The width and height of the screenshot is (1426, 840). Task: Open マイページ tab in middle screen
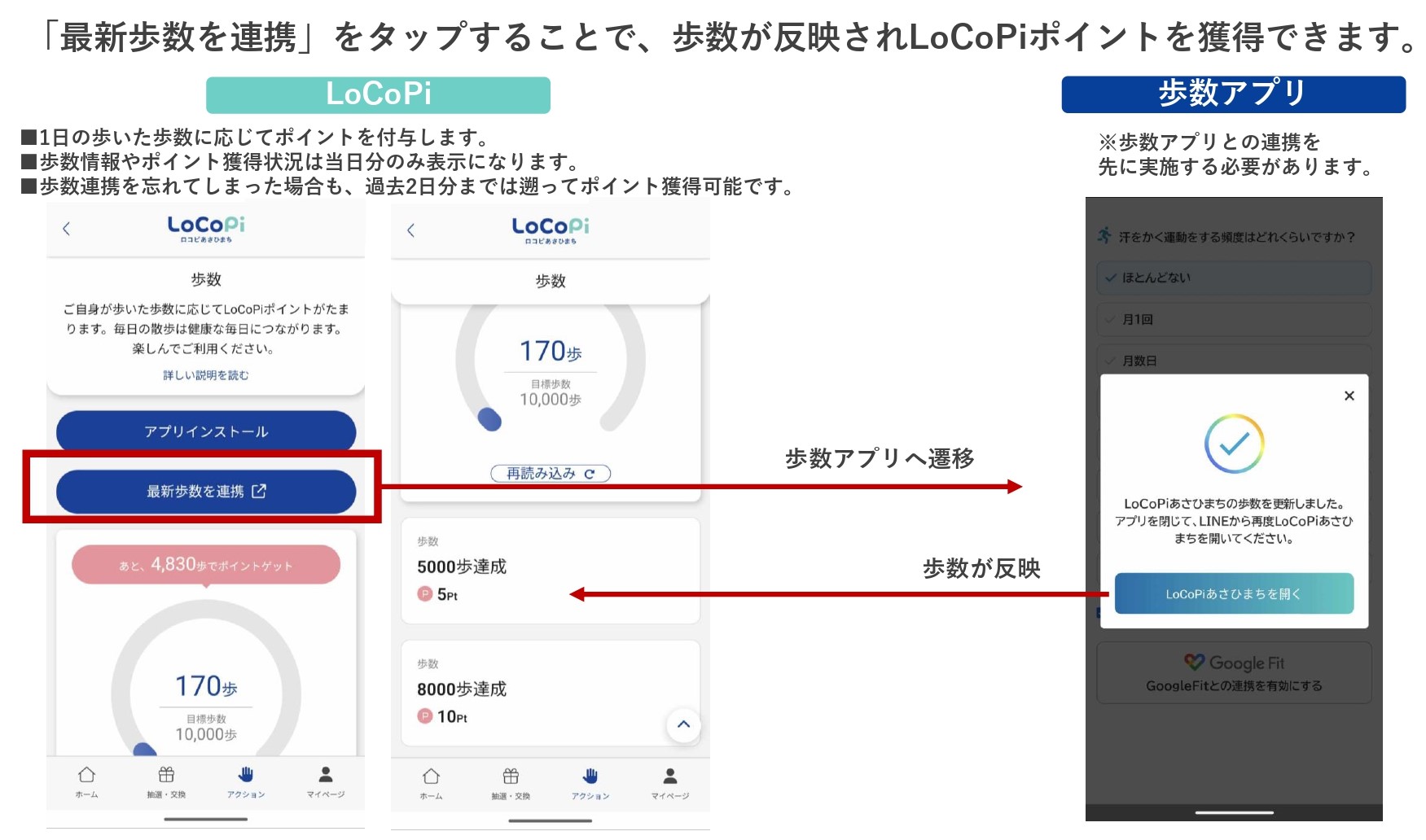[x=670, y=784]
